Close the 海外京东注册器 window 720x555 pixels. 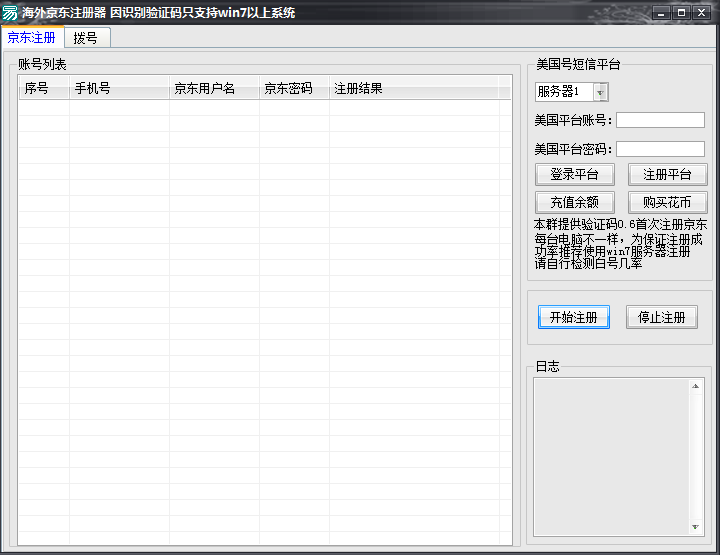point(702,13)
